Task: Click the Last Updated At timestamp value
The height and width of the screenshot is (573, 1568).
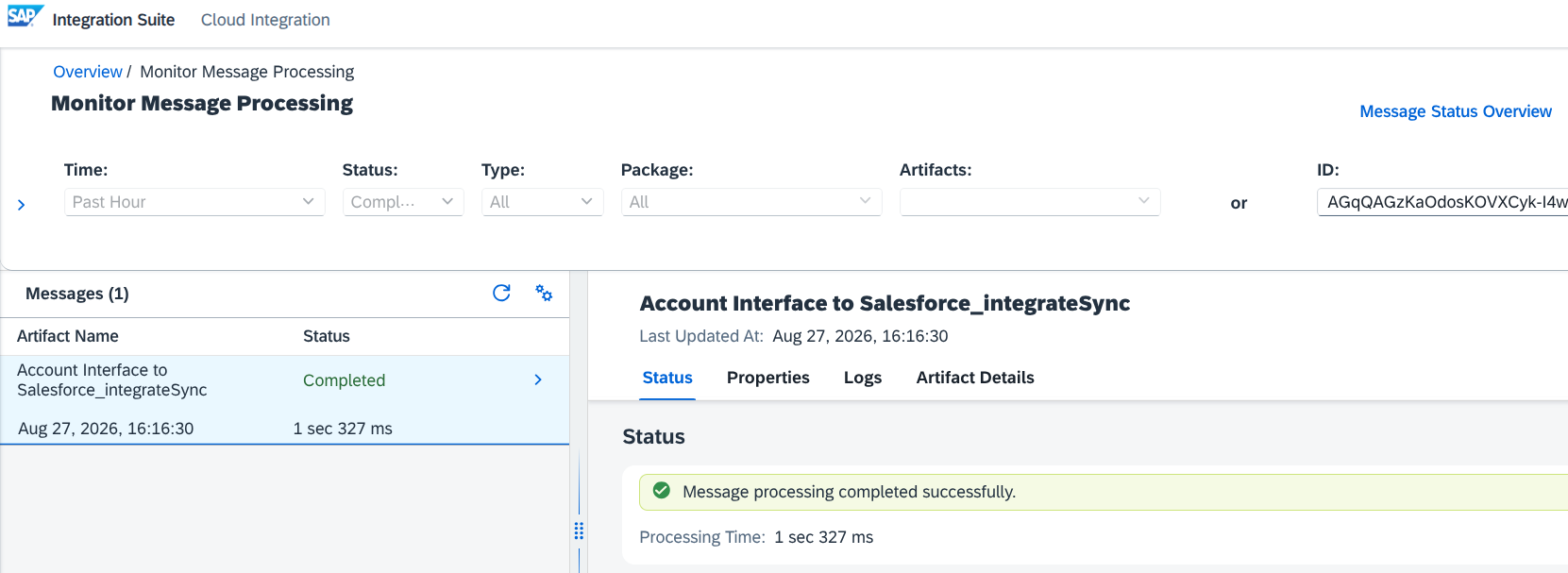Action: click(860, 336)
